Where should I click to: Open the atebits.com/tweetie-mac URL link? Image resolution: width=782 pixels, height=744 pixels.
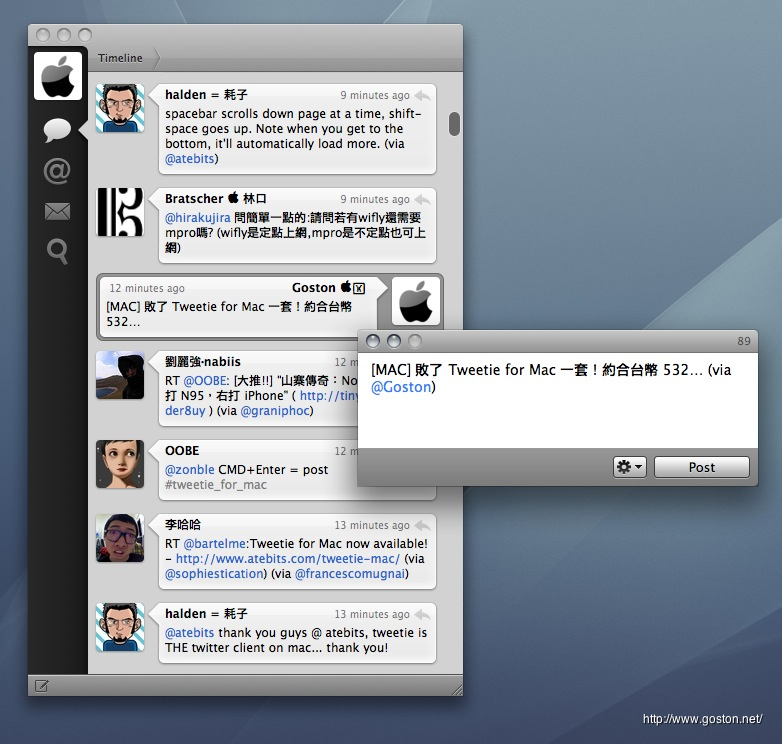(288, 558)
